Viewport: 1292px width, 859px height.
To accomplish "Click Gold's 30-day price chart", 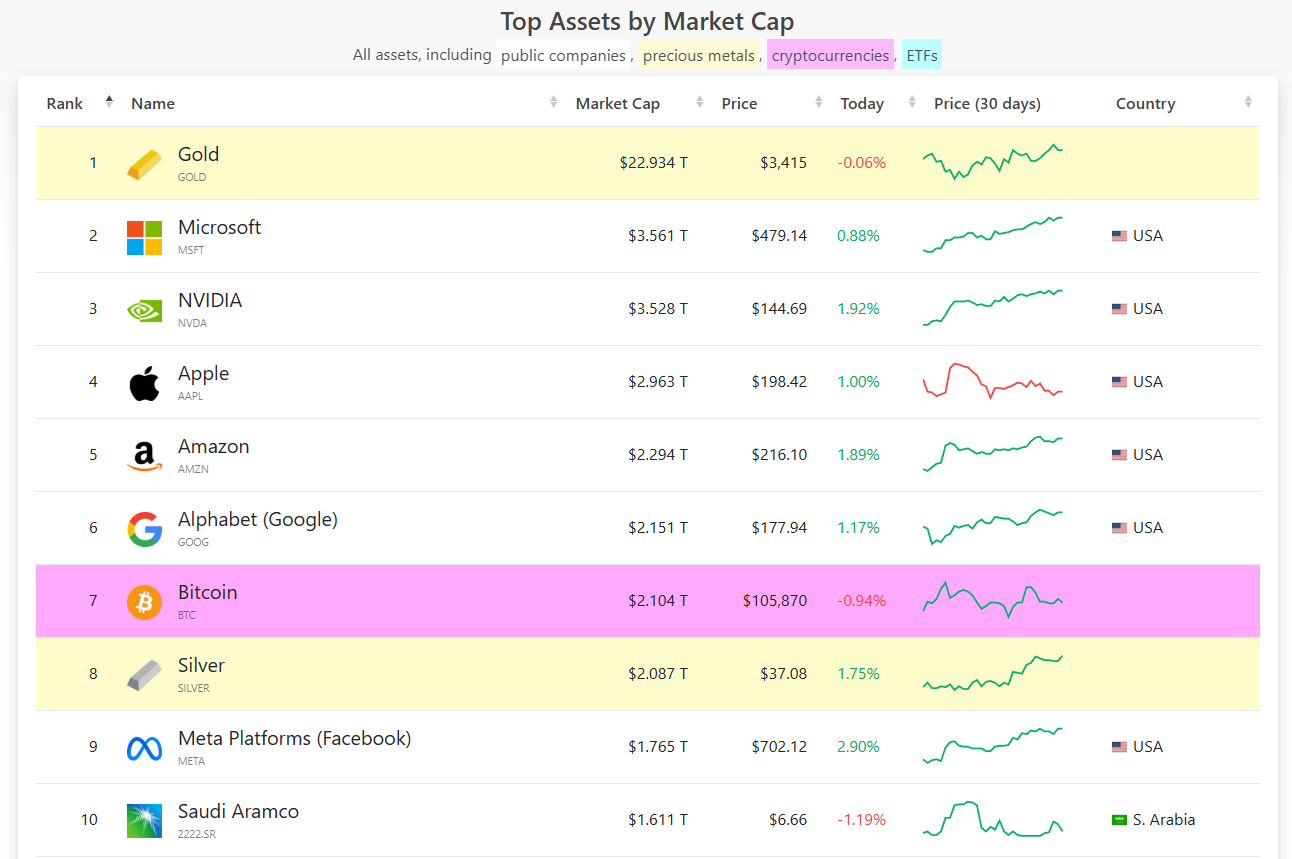I will point(992,162).
